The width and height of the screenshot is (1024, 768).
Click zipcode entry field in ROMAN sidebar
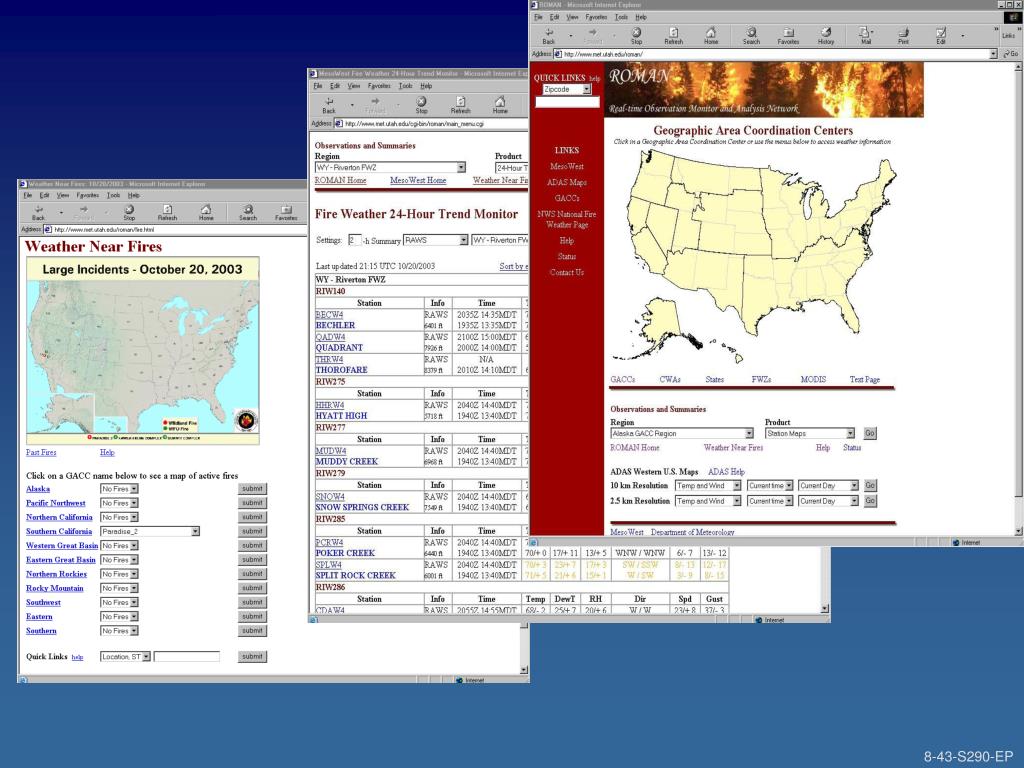[x=567, y=103]
